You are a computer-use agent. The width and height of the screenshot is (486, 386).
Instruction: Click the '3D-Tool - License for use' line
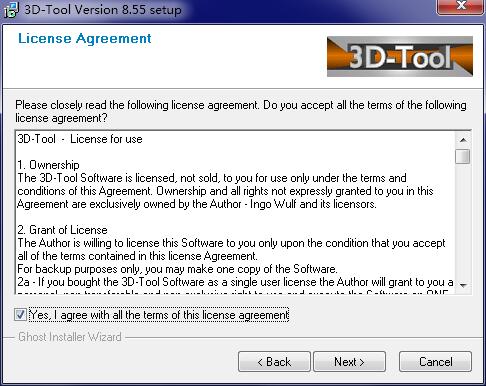(80, 139)
